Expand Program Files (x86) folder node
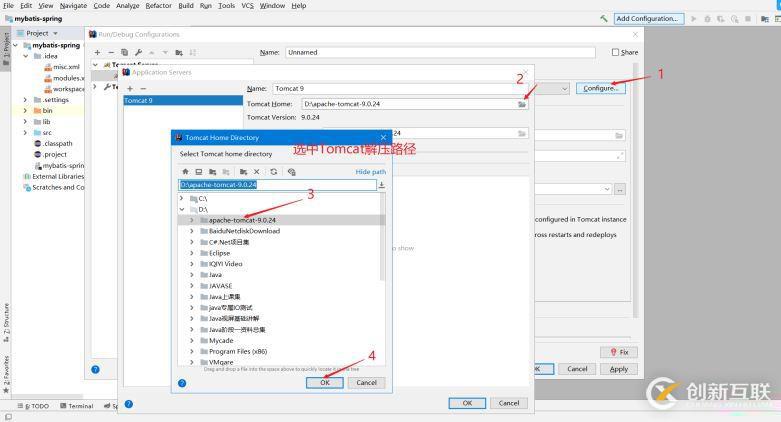The height and width of the screenshot is (422, 781). tap(192, 352)
